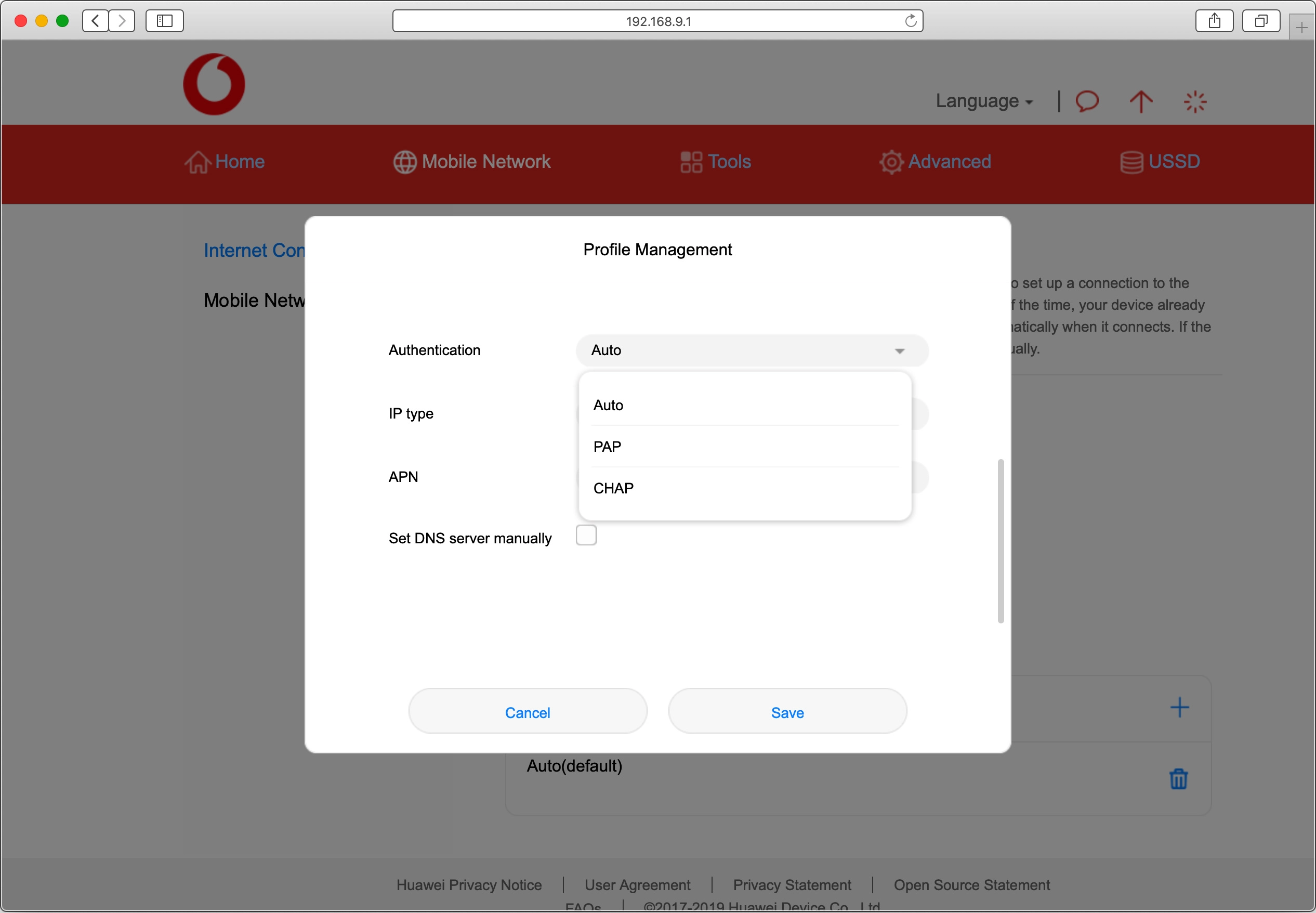Screen dimensions: 1316x913
Task: Select PAP from authentication list
Action: click(x=607, y=447)
